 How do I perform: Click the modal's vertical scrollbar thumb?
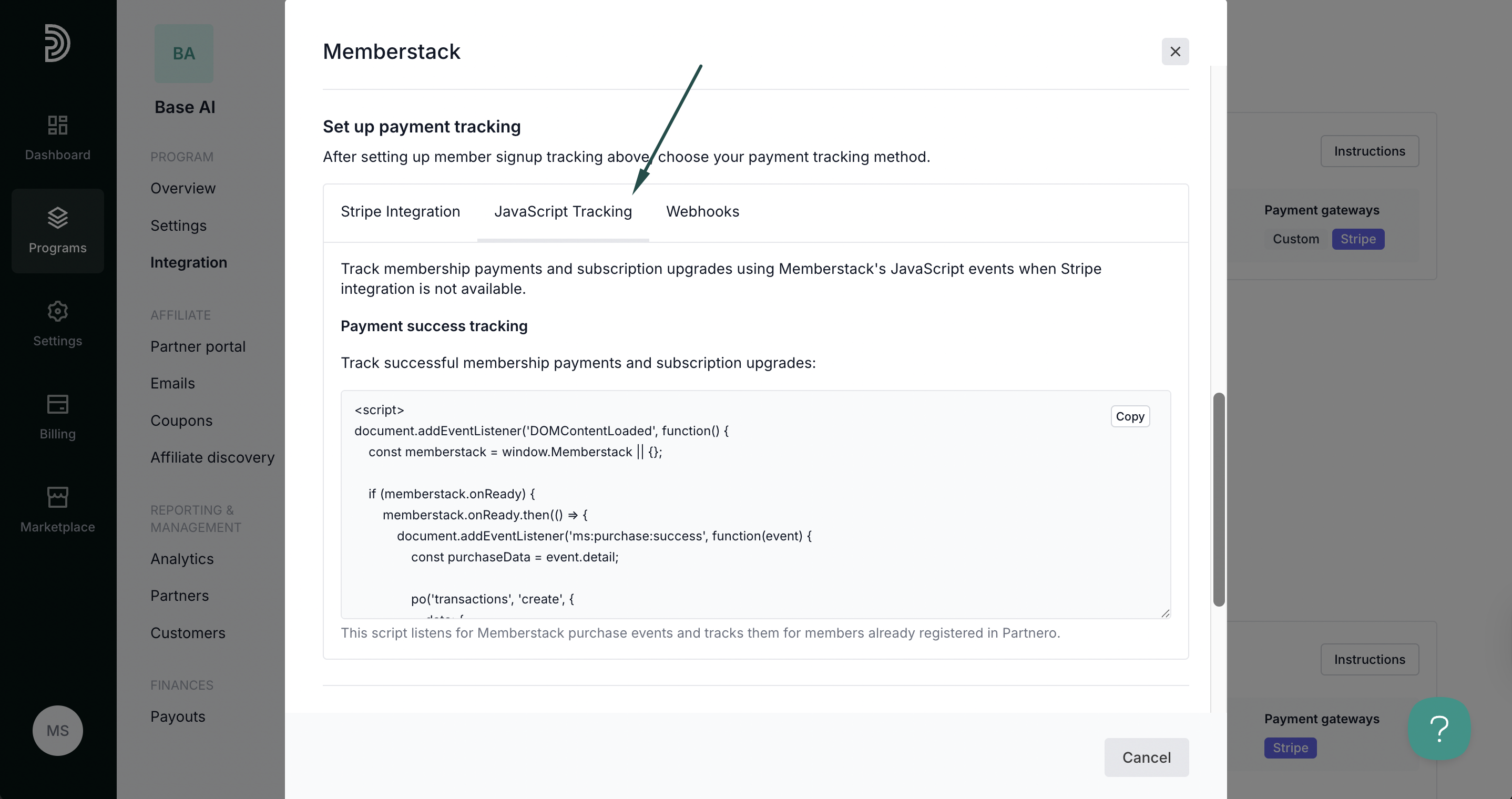tap(1219, 499)
